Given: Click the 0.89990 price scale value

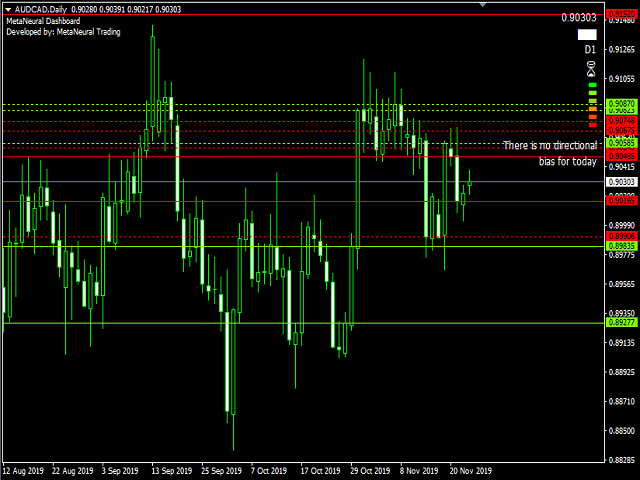Looking at the screenshot, I should coord(622,225).
